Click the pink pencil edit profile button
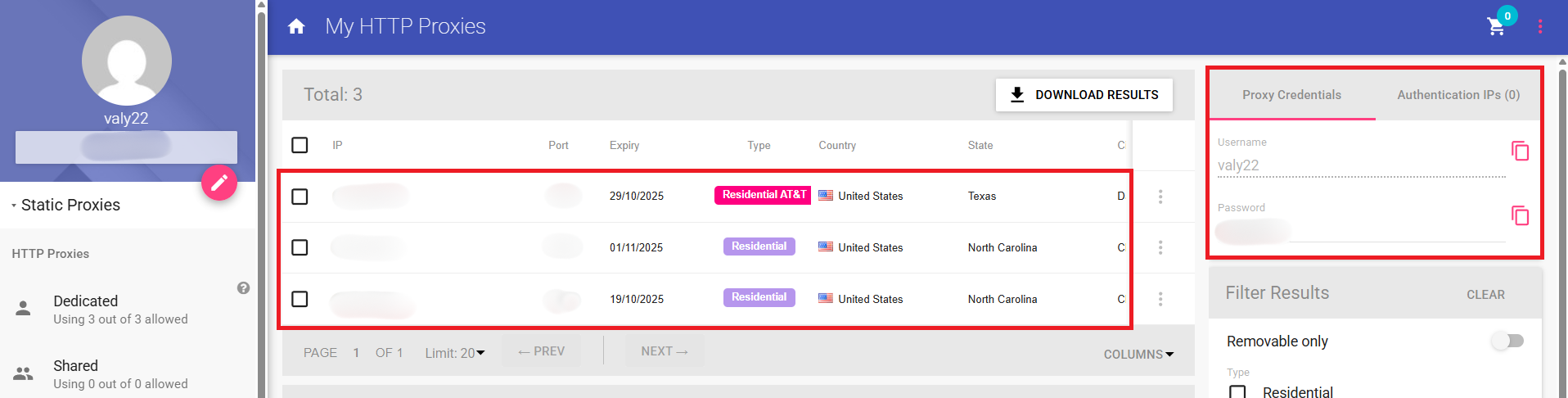Image resolution: width=1568 pixels, height=398 pixels. [219, 183]
